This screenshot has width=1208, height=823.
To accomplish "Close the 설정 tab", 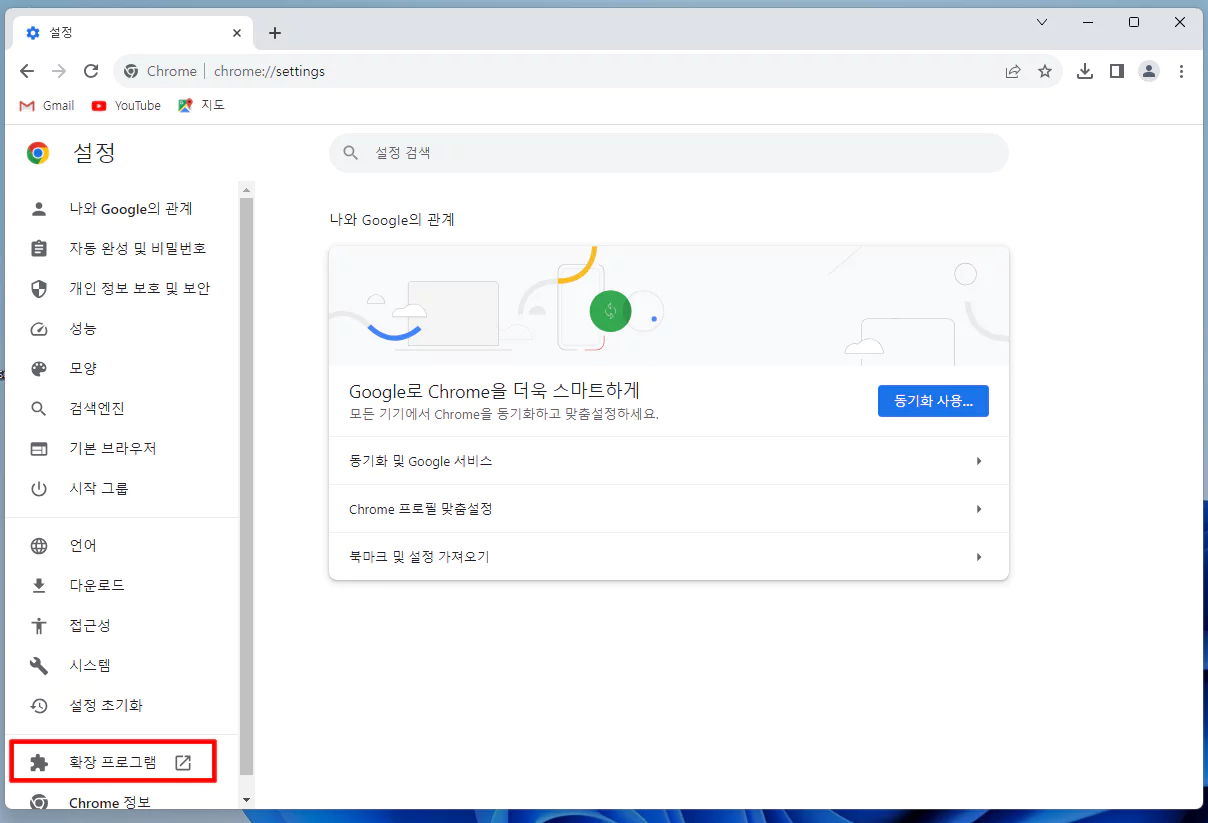I will (237, 33).
